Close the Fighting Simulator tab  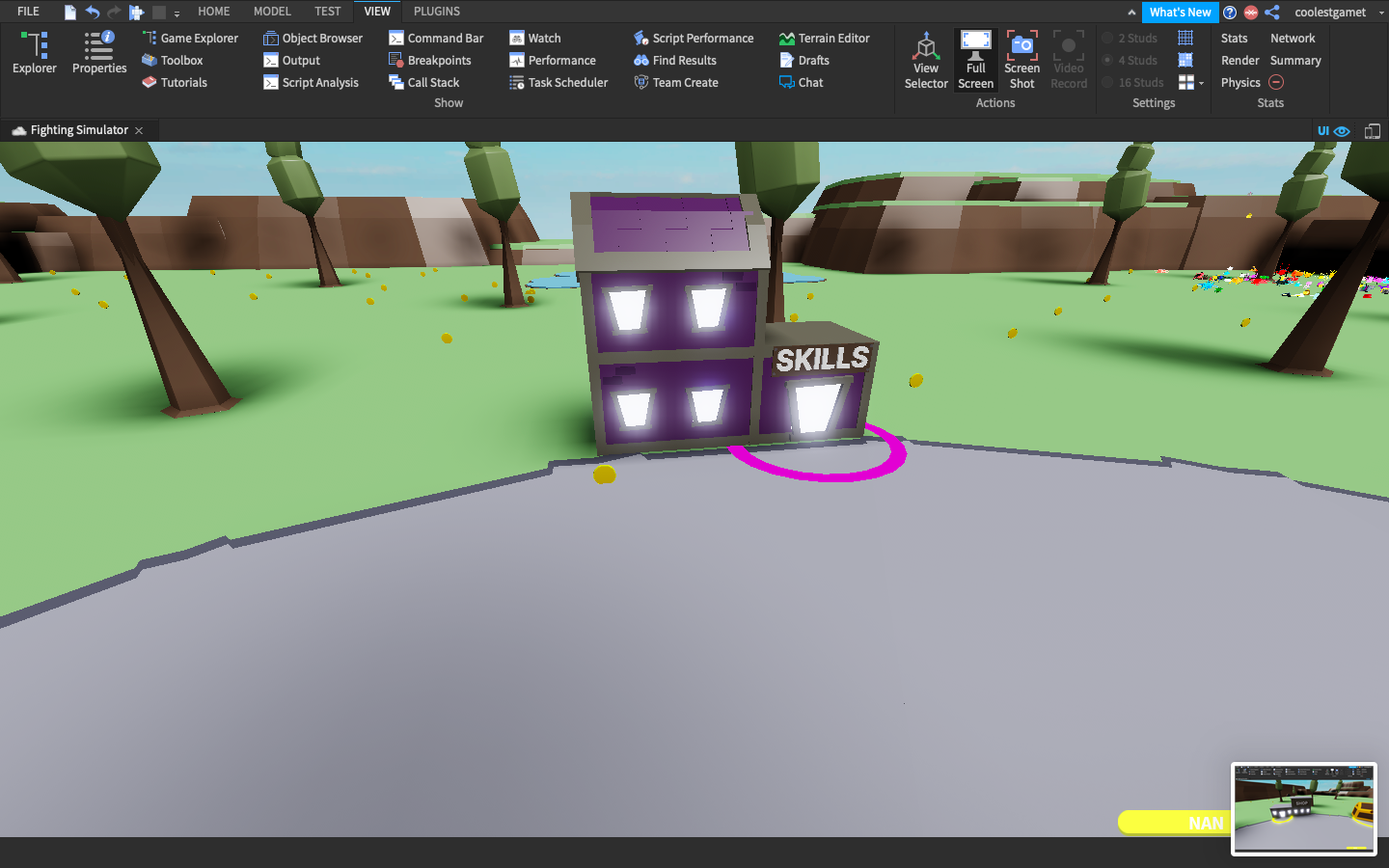139,130
